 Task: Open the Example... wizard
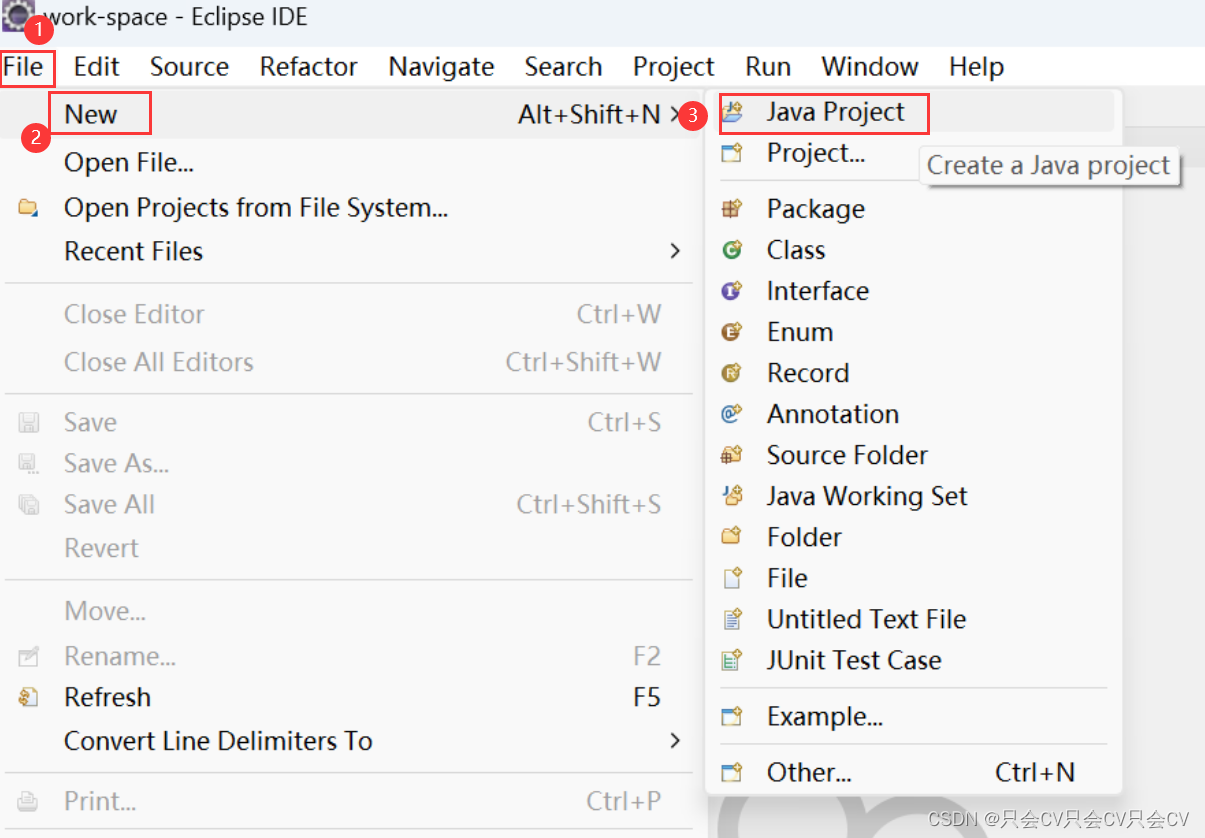click(822, 716)
